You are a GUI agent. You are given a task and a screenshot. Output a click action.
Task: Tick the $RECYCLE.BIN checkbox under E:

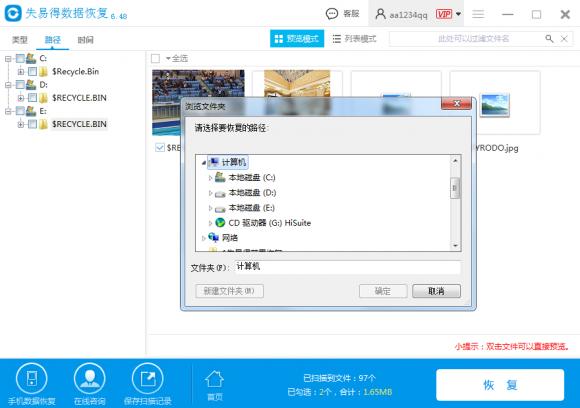pos(33,124)
